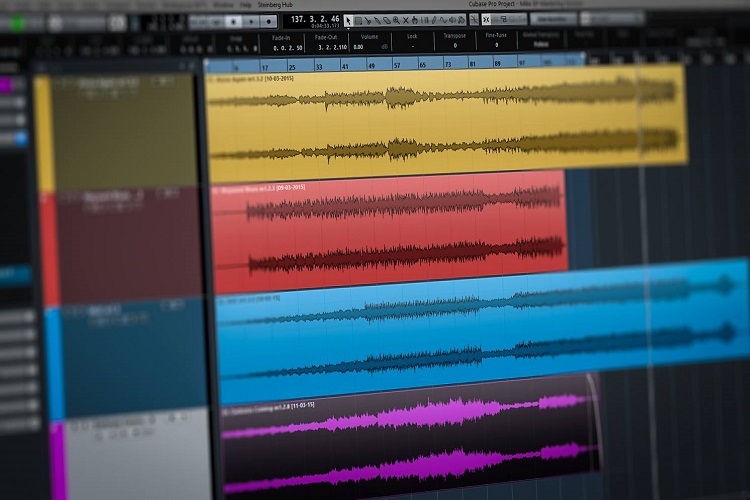Select the Glue tool
The image size is (750, 500).
(x=377, y=21)
